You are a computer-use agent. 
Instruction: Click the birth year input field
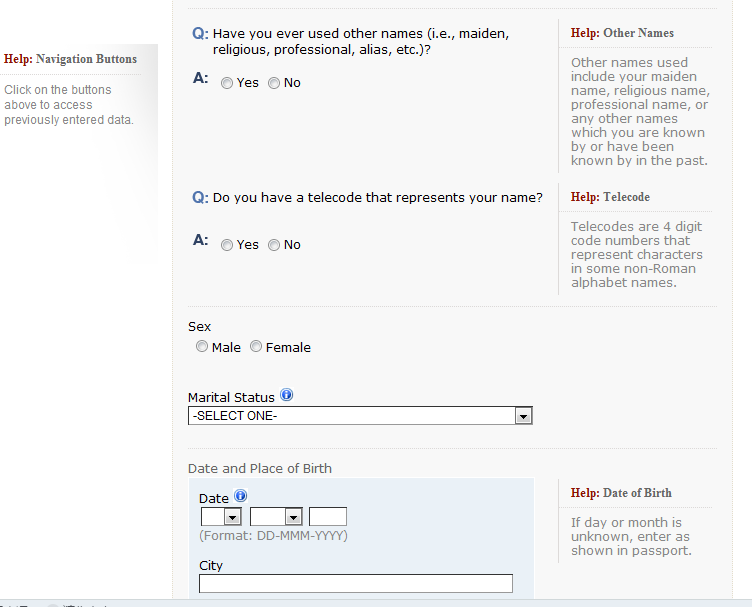(x=328, y=517)
